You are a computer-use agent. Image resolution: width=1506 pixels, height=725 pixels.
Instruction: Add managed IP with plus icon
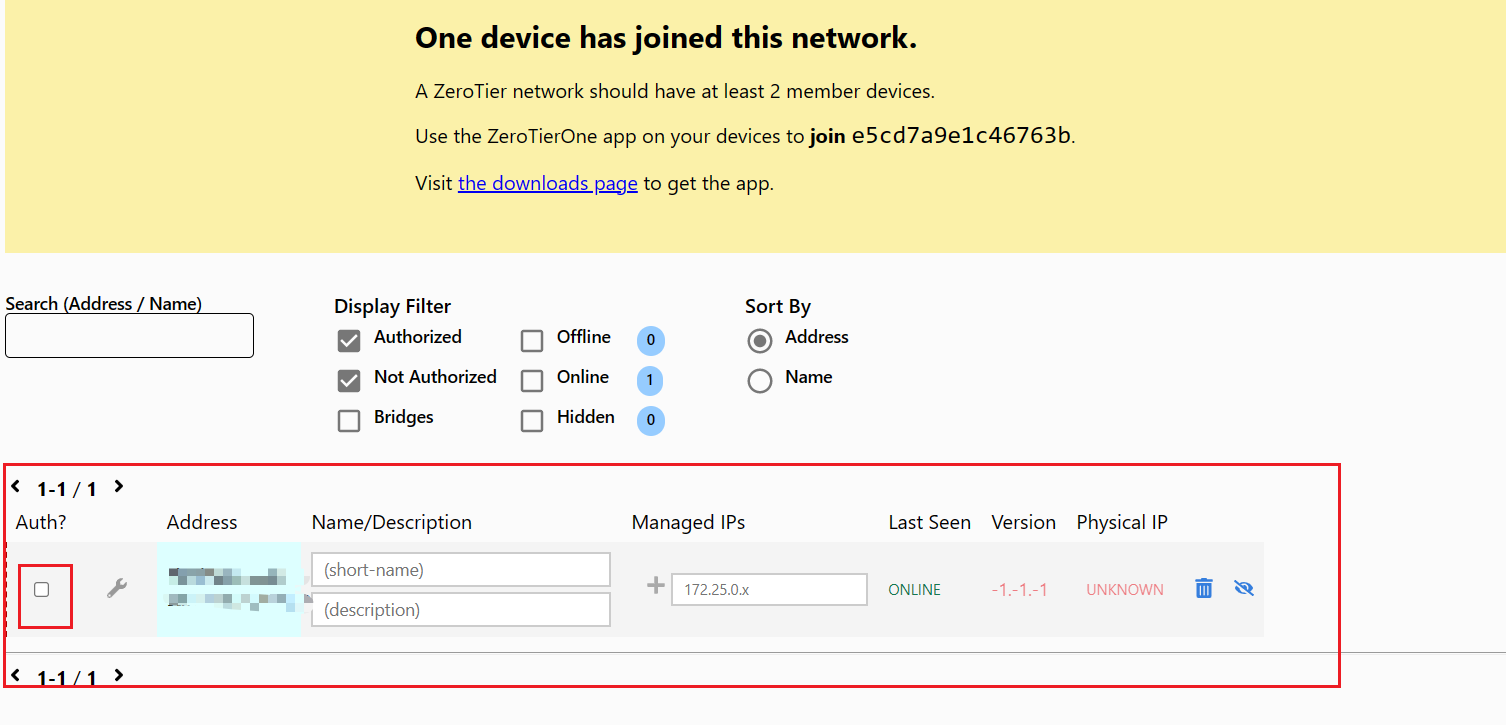(655, 585)
